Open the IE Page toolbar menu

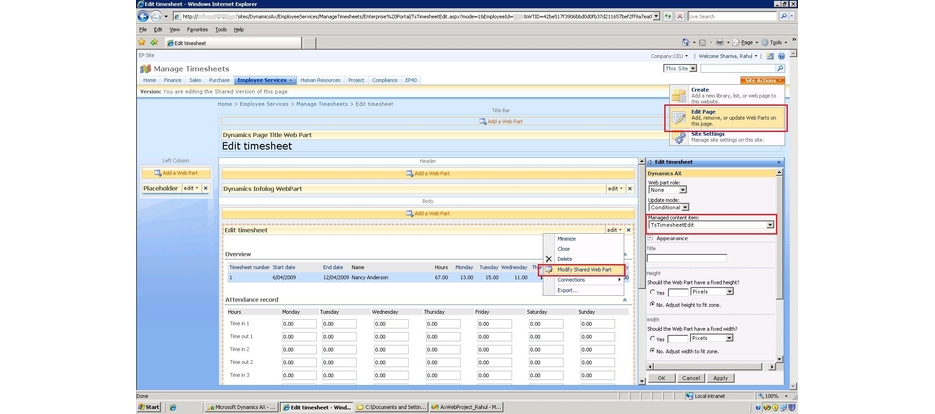point(745,42)
